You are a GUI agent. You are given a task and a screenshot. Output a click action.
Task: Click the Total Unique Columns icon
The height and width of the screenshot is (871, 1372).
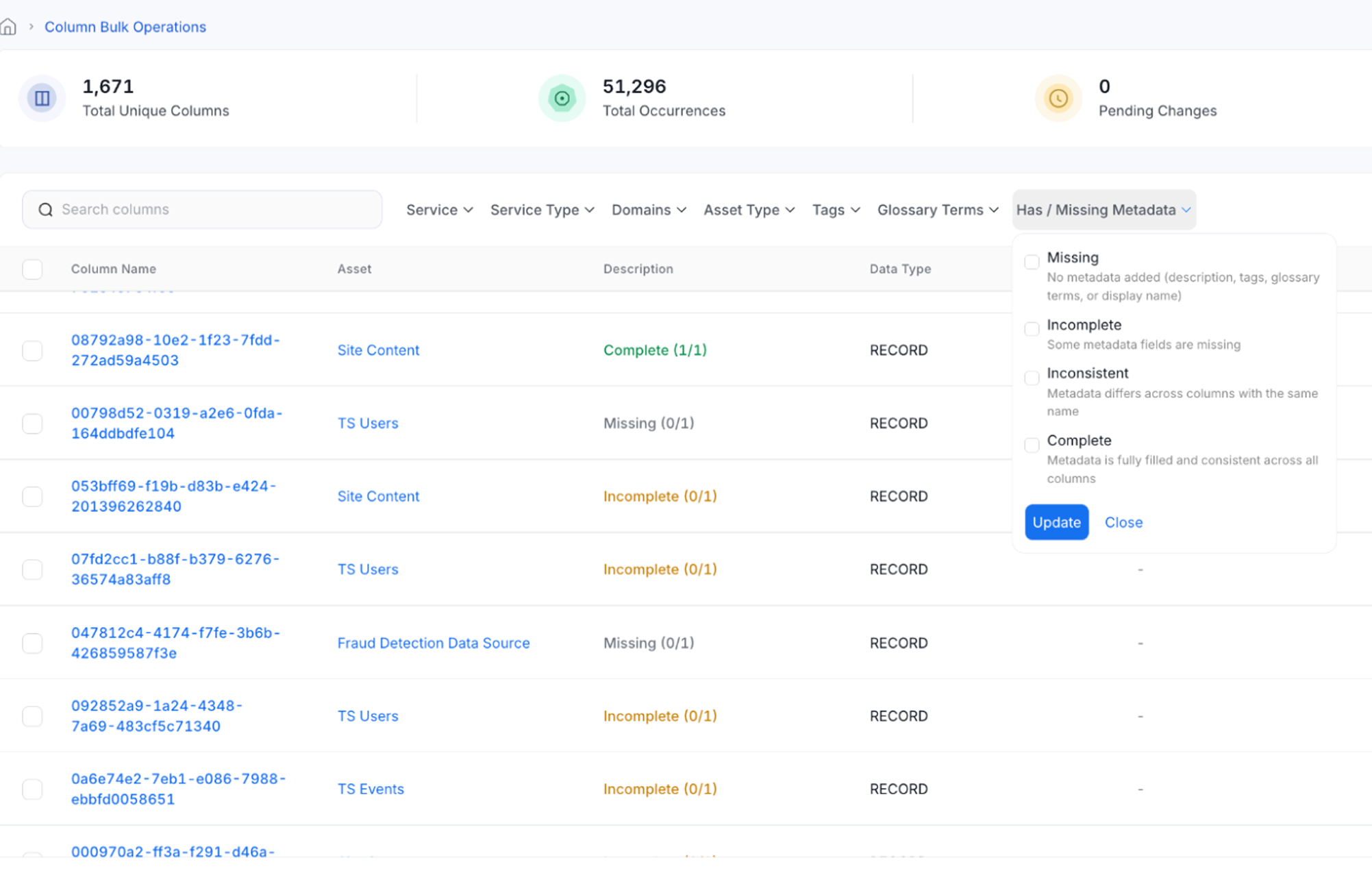pos(42,98)
